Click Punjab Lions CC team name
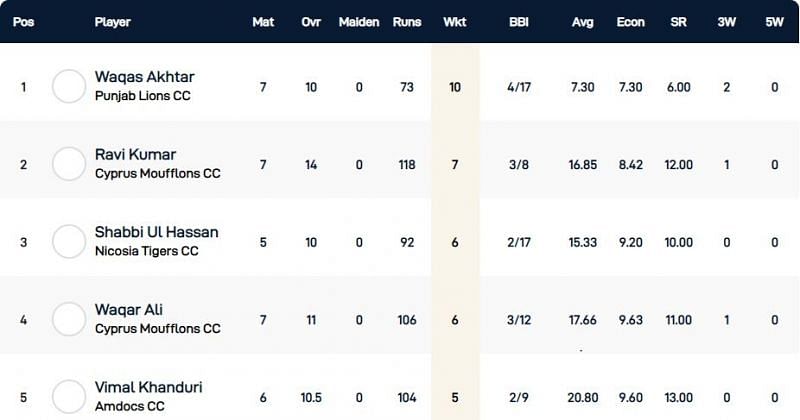Screen dimensions: 800x420 point(142,96)
